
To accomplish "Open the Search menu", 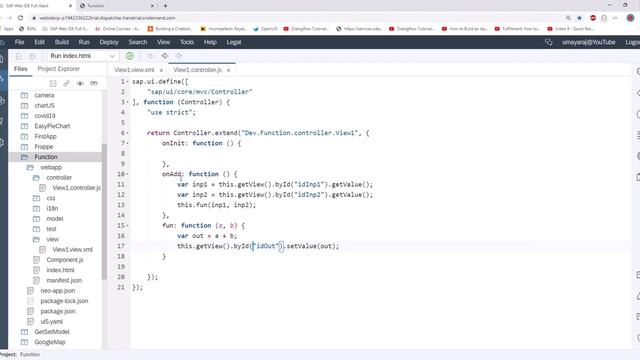I will tap(138, 42).
